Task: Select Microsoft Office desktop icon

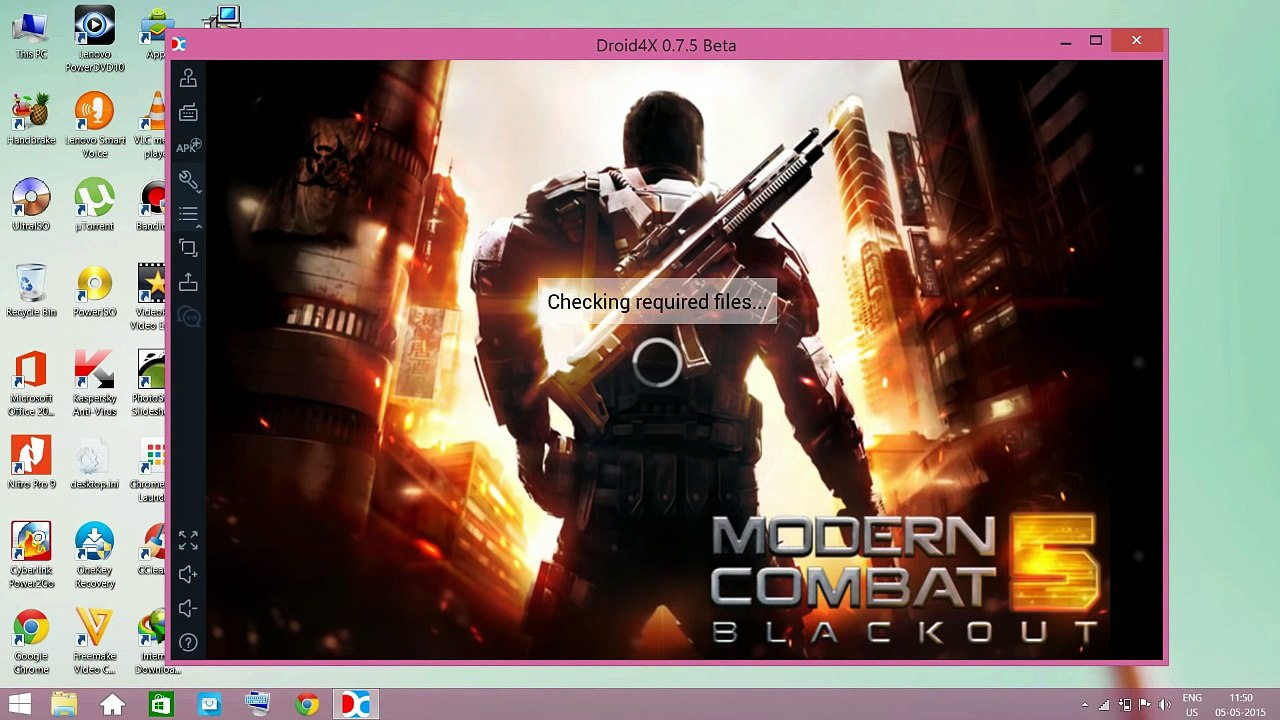Action: click(x=31, y=383)
